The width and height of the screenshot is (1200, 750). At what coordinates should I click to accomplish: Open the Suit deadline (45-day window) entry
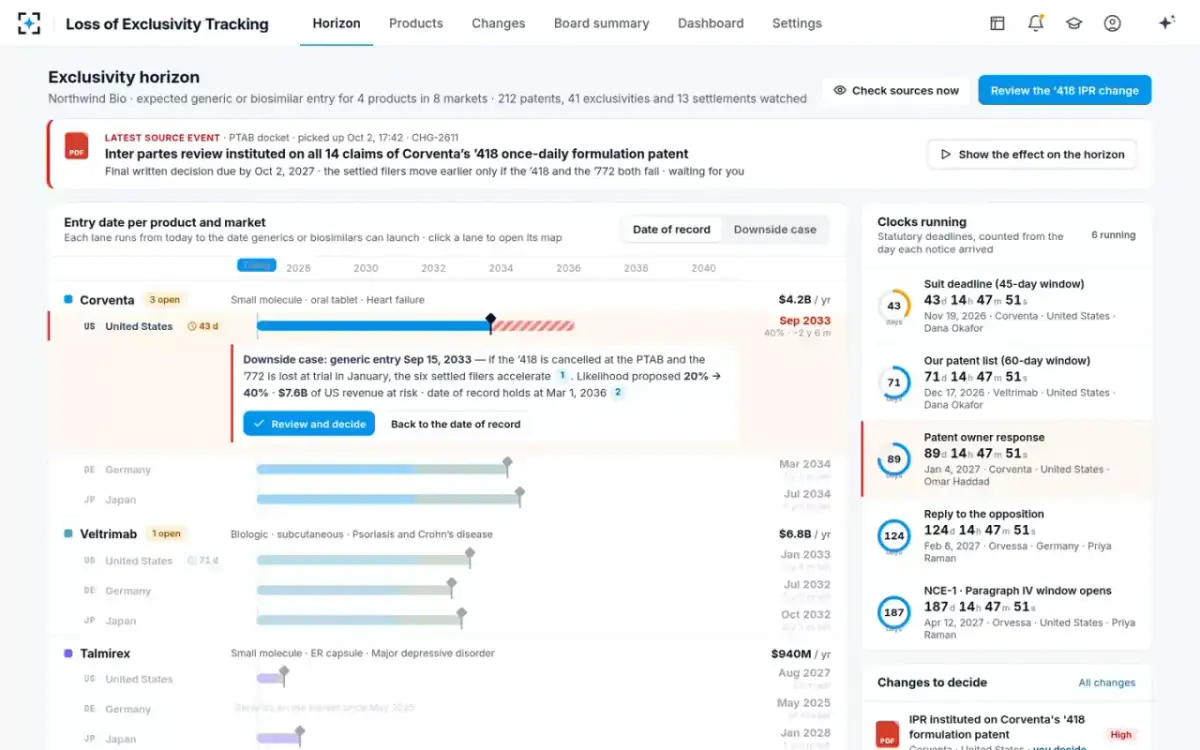click(x=1006, y=306)
